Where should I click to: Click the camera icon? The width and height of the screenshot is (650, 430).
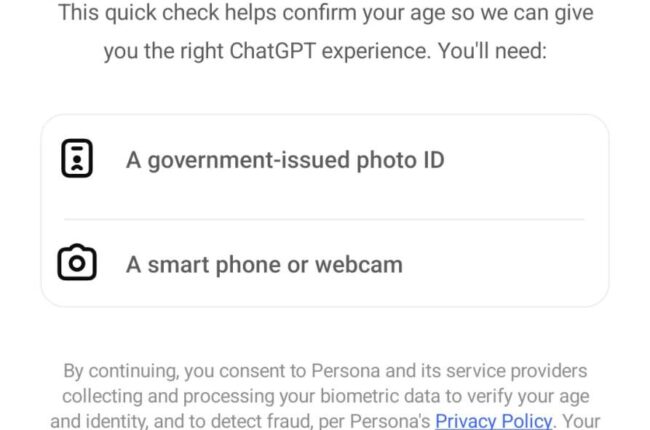(x=77, y=264)
